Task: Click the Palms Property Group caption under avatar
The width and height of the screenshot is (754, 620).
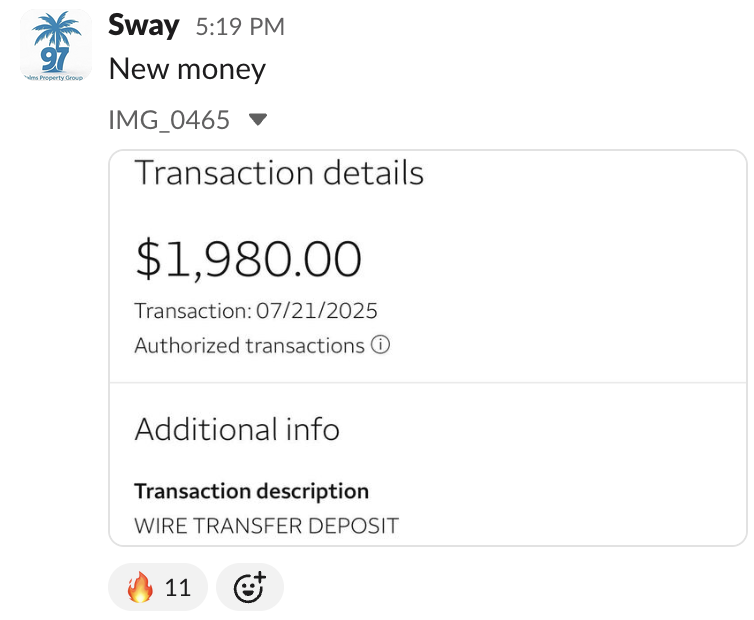Action: pyautogui.click(x=54, y=77)
